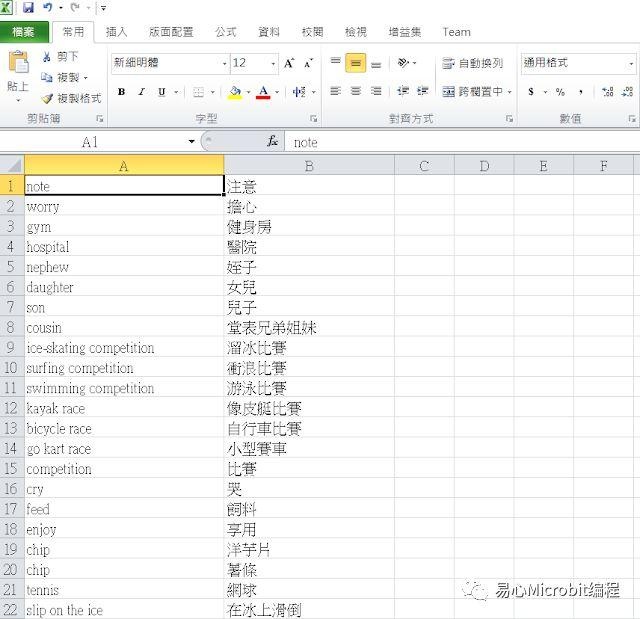Increase font size with large A icon
Viewport: 640px width, 619px height.
click(289, 63)
